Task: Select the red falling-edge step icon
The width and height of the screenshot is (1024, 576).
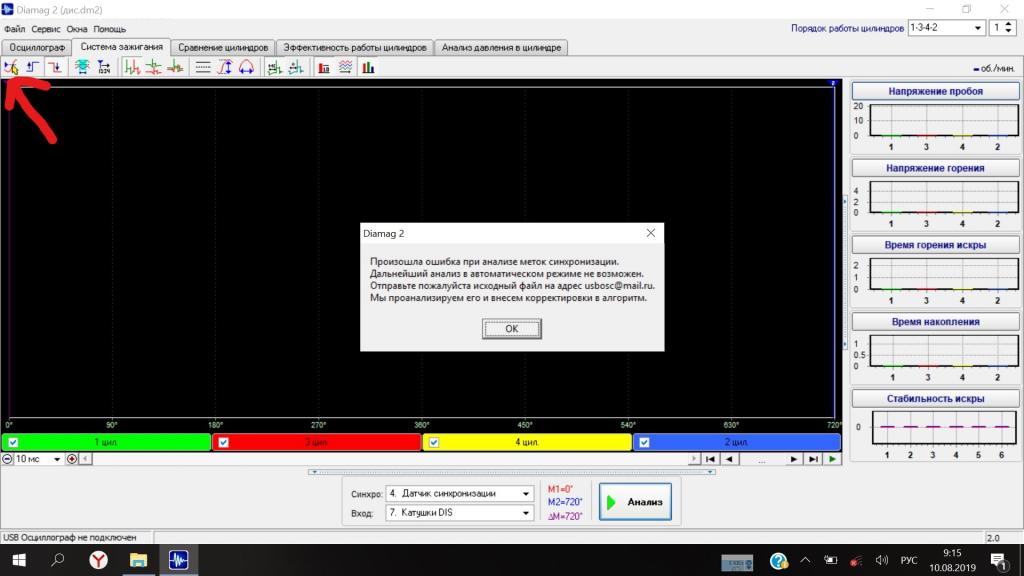Action: (55, 67)
